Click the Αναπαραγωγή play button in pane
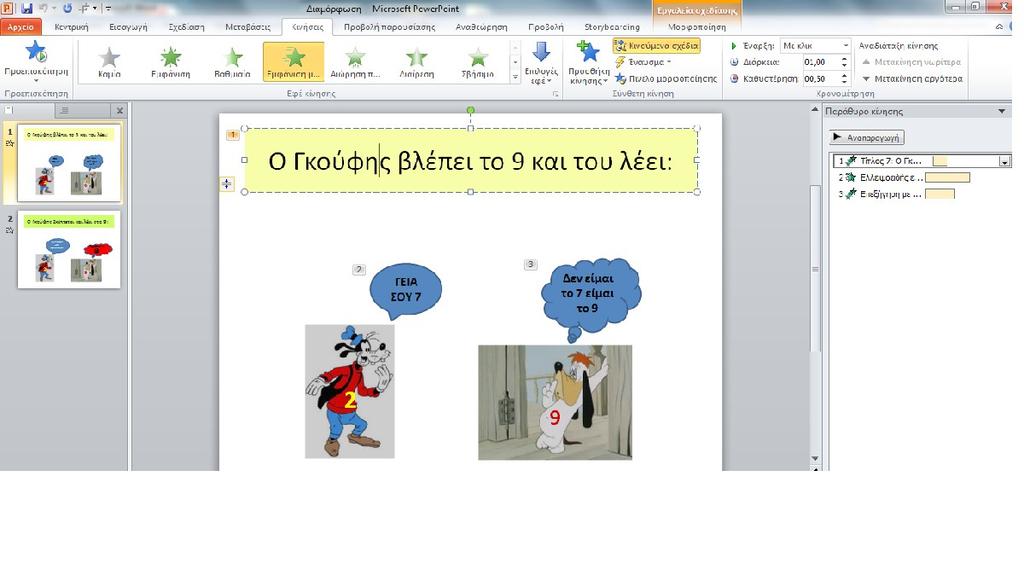Screen dimensions: 1024x575 (x=867, y=138)
